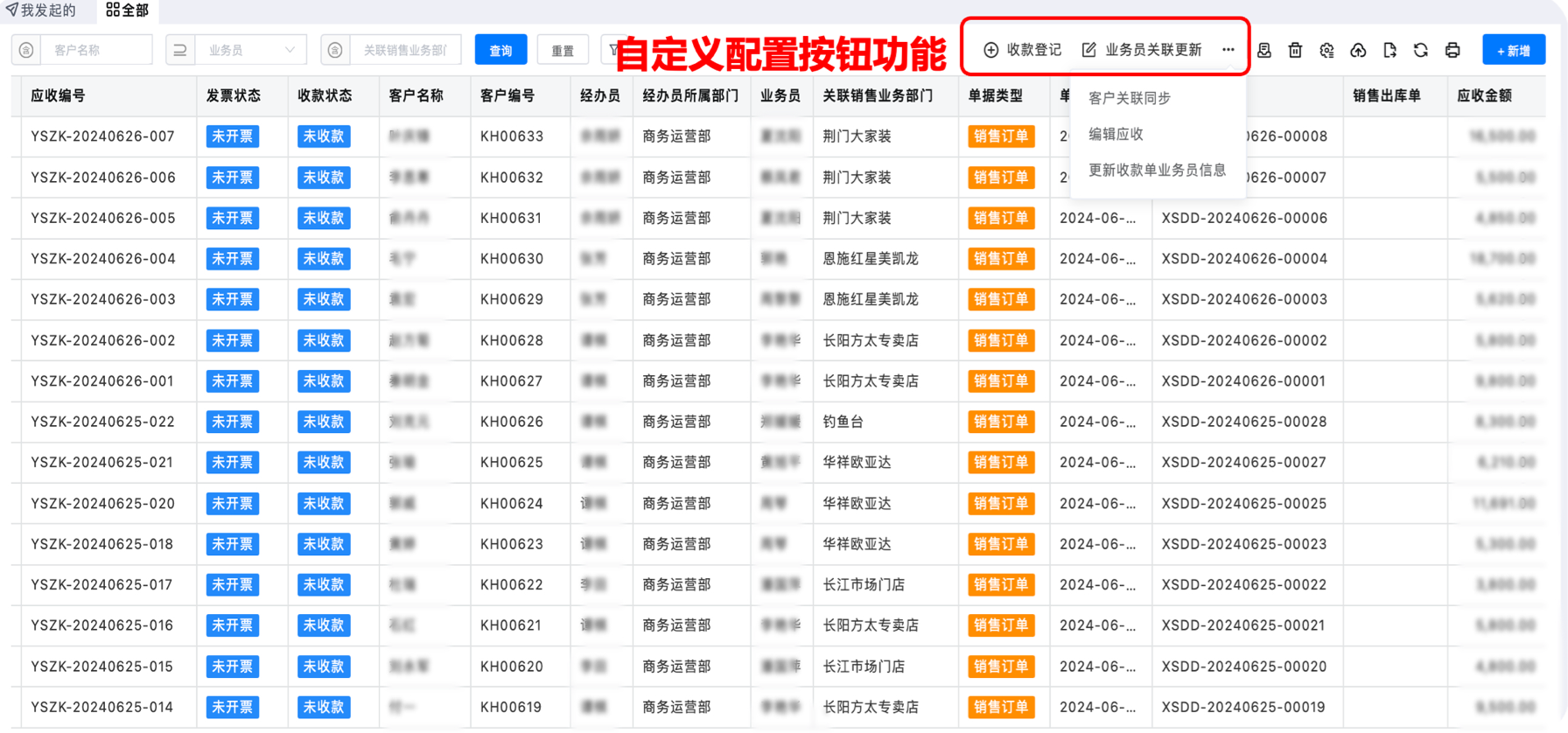Viewport: 1568px width, 733px height.
Task: Click the cloud upload import icon
Action: point(1358,51)
